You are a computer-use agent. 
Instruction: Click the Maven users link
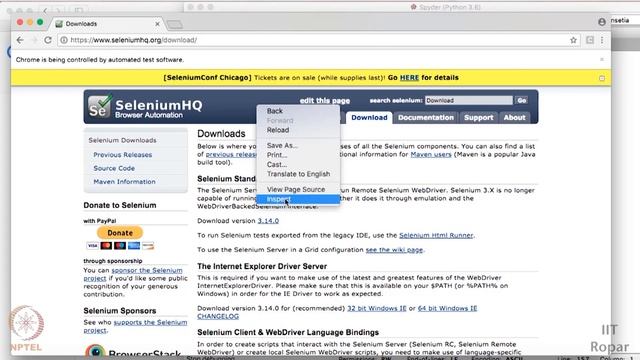[431, 154]
